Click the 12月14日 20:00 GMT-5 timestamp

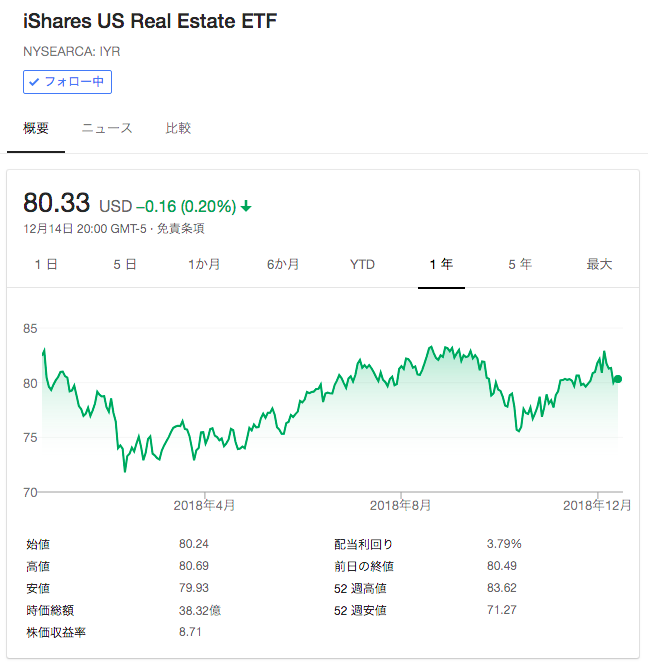[85, 229]
